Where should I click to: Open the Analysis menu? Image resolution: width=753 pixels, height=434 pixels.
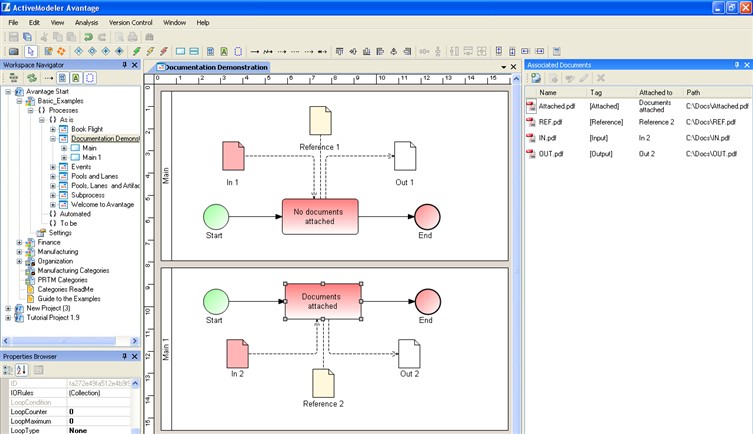pos(86,23)
